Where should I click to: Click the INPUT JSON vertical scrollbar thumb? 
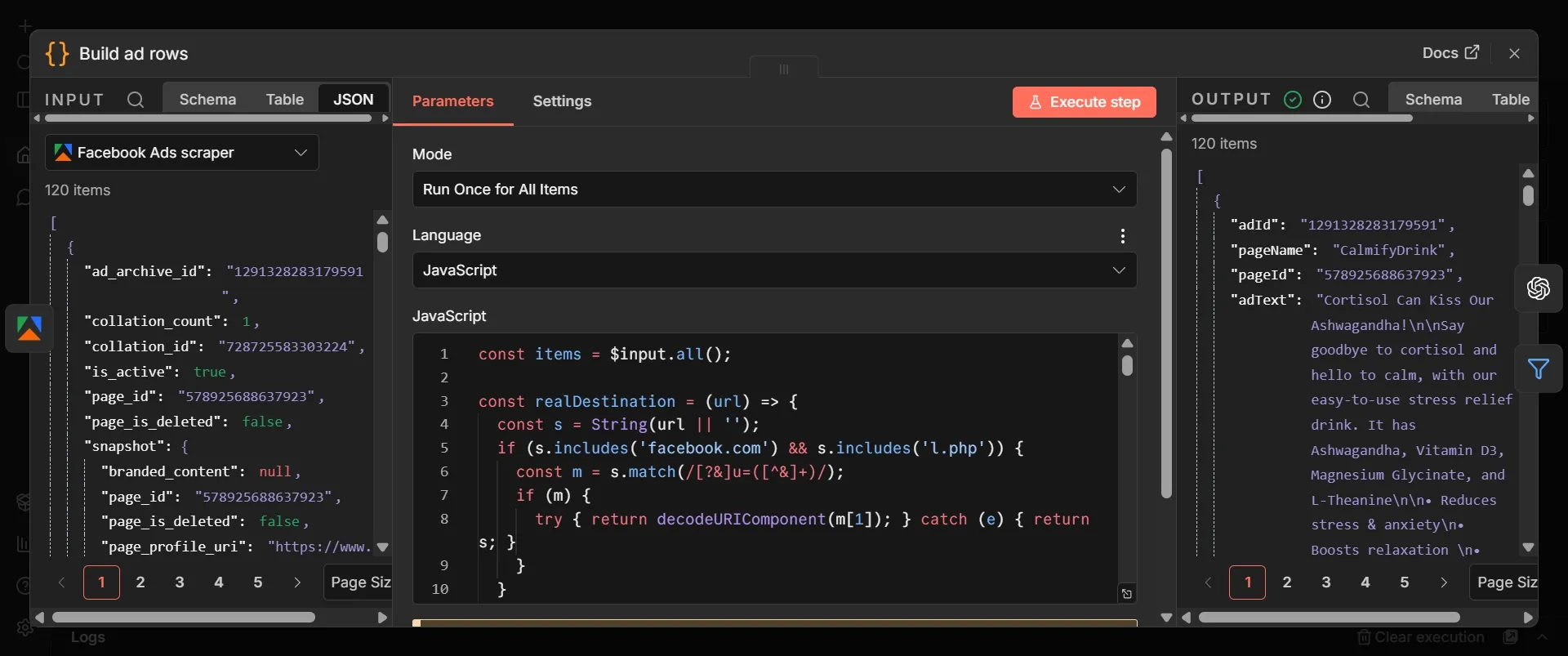point(382,243)
